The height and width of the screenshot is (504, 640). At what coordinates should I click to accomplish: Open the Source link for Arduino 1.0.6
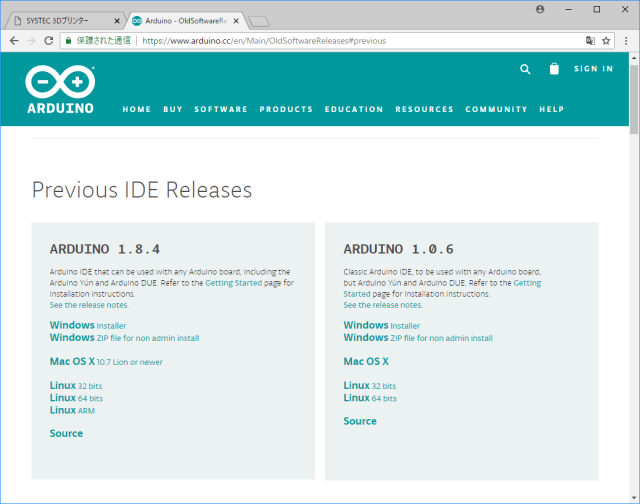pos(360,421)
